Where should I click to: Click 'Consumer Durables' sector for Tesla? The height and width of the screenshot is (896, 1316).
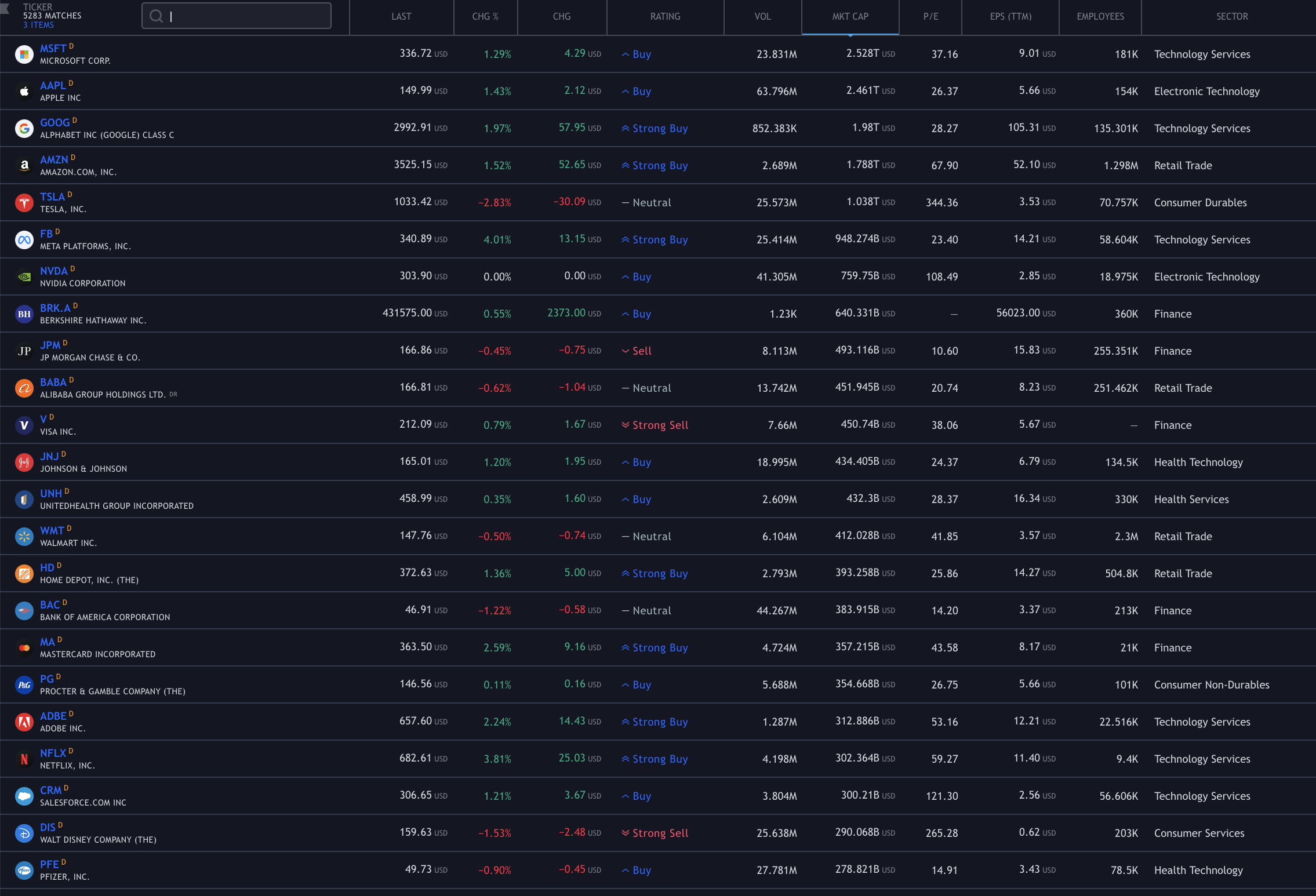(1200, 202)
